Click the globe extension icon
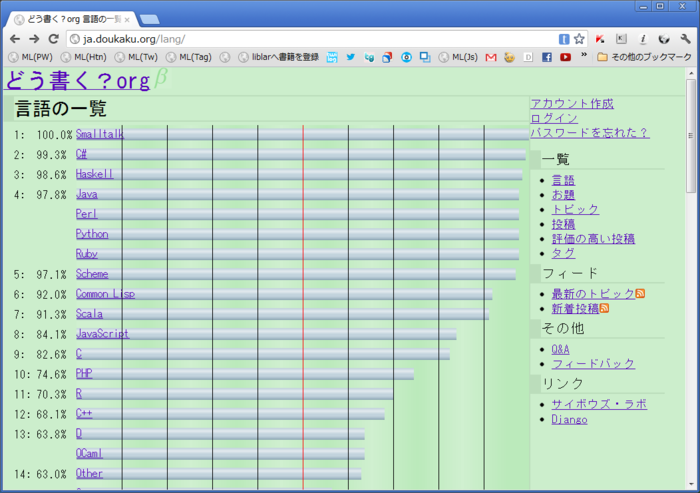Viewport: 700px width, 493px height. click(x=664, y=39)
